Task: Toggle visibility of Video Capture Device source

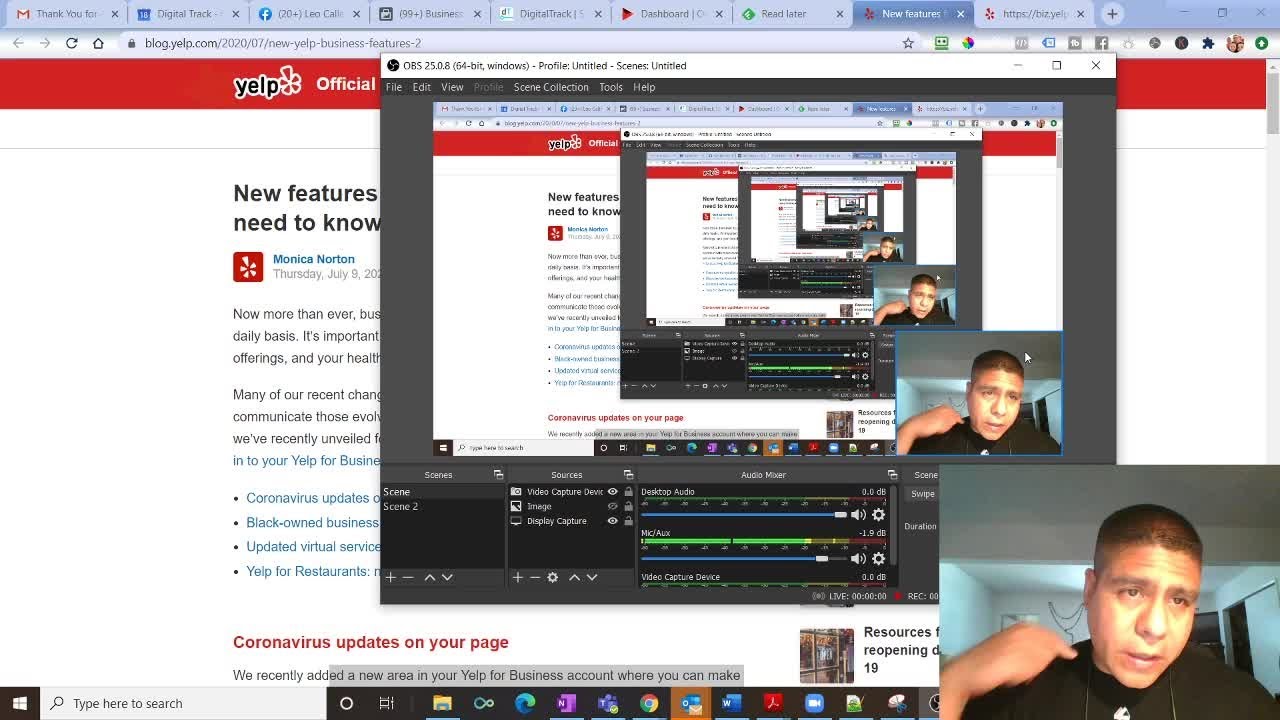Action: (x=612, y=491)
